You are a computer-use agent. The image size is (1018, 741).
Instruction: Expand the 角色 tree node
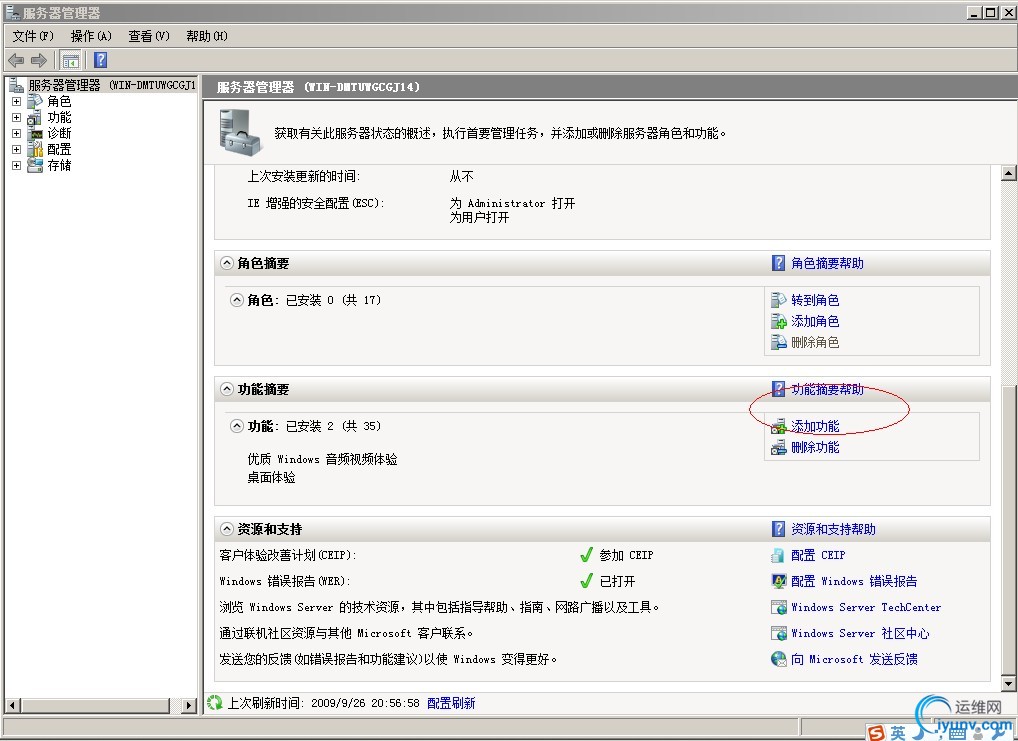(16, 101)
